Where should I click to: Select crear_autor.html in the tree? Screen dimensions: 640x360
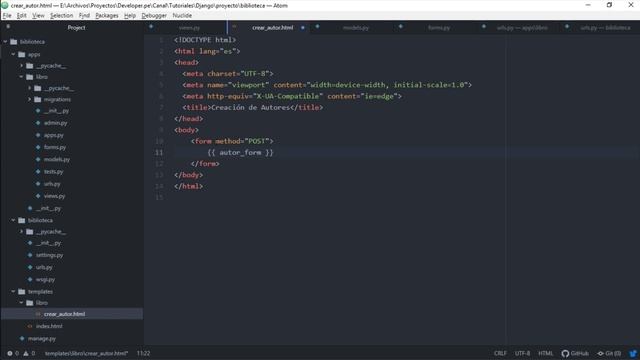pyautogui.click(x=64, y=314)
